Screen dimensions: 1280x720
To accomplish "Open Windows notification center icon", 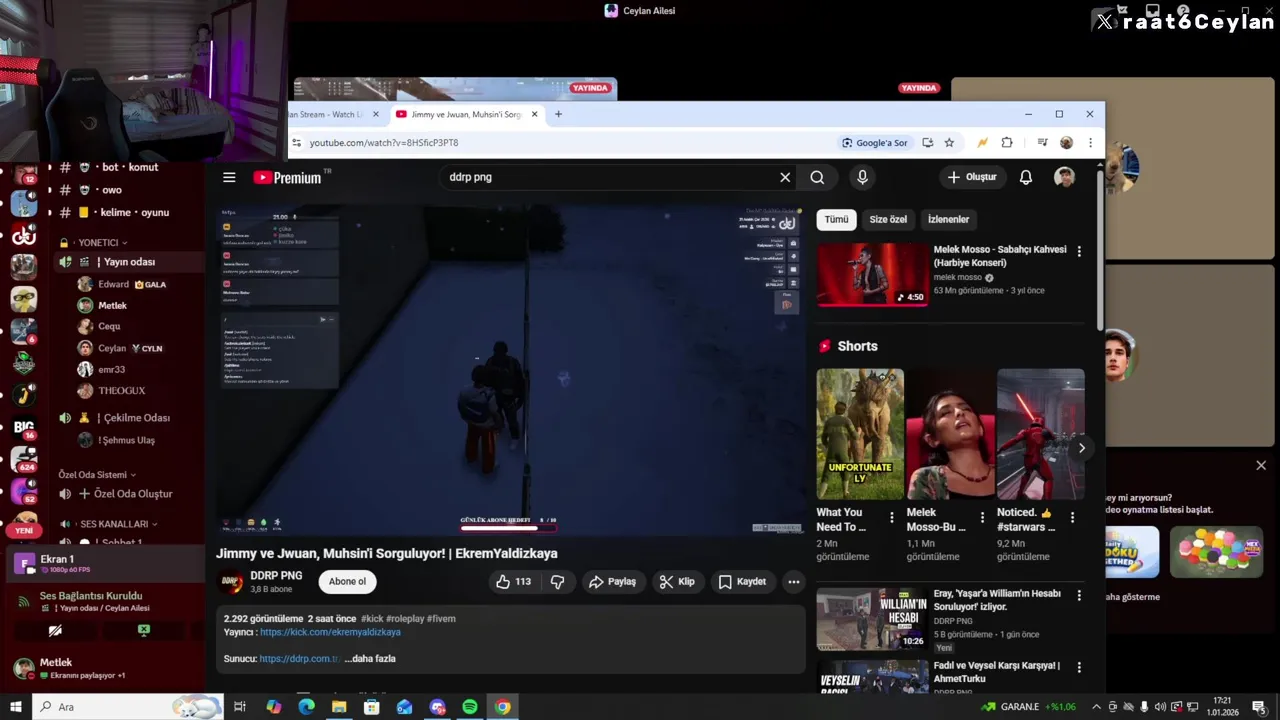I will (1259, 707).
